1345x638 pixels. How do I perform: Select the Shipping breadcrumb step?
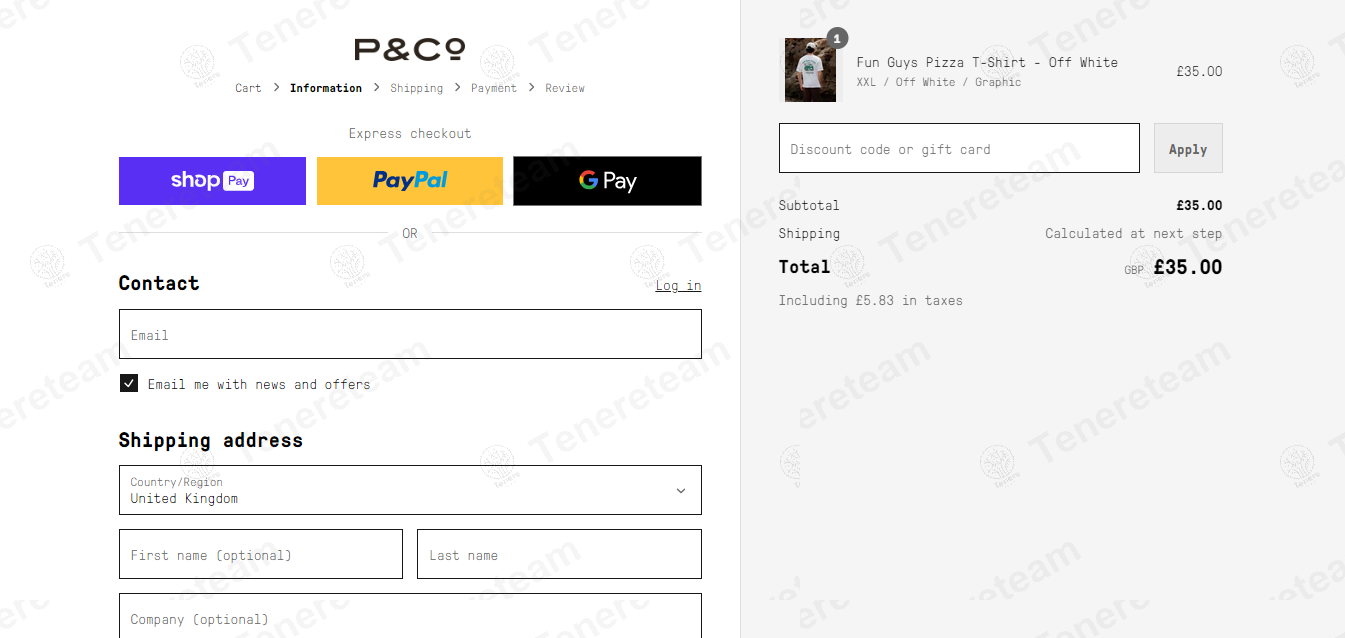pyautogui.click(x=416, y=88)
